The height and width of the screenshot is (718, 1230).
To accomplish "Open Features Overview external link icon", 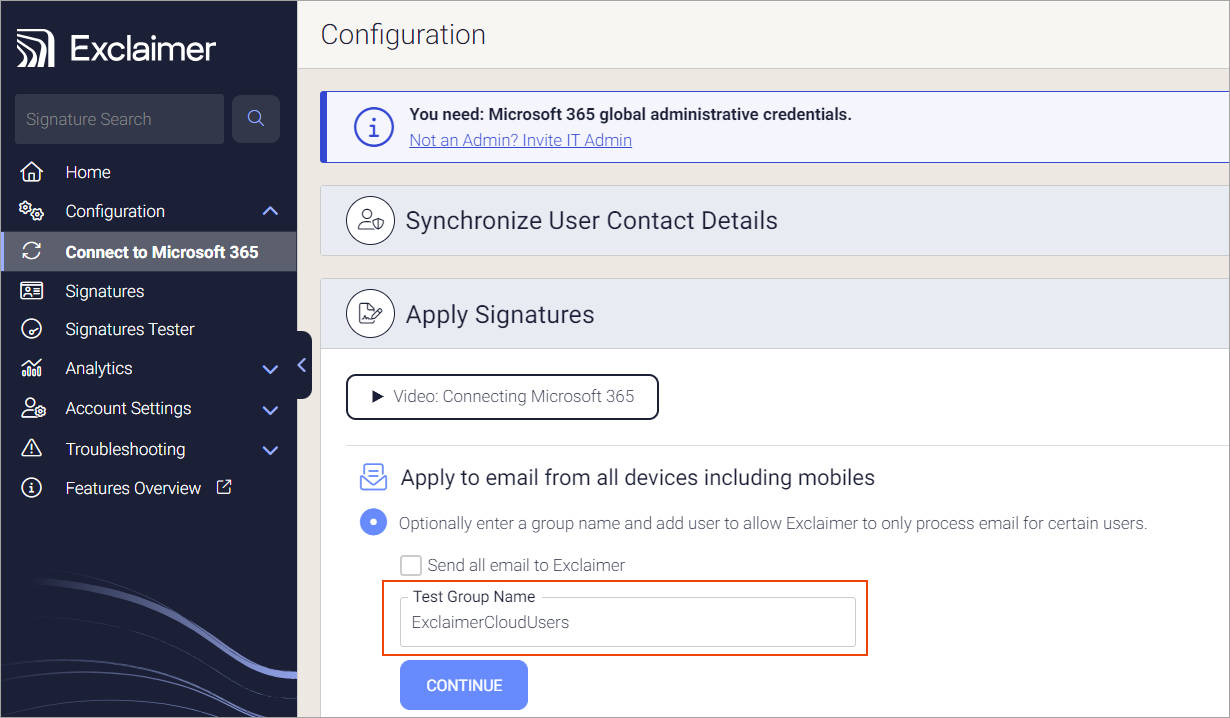I will [225, 487].
